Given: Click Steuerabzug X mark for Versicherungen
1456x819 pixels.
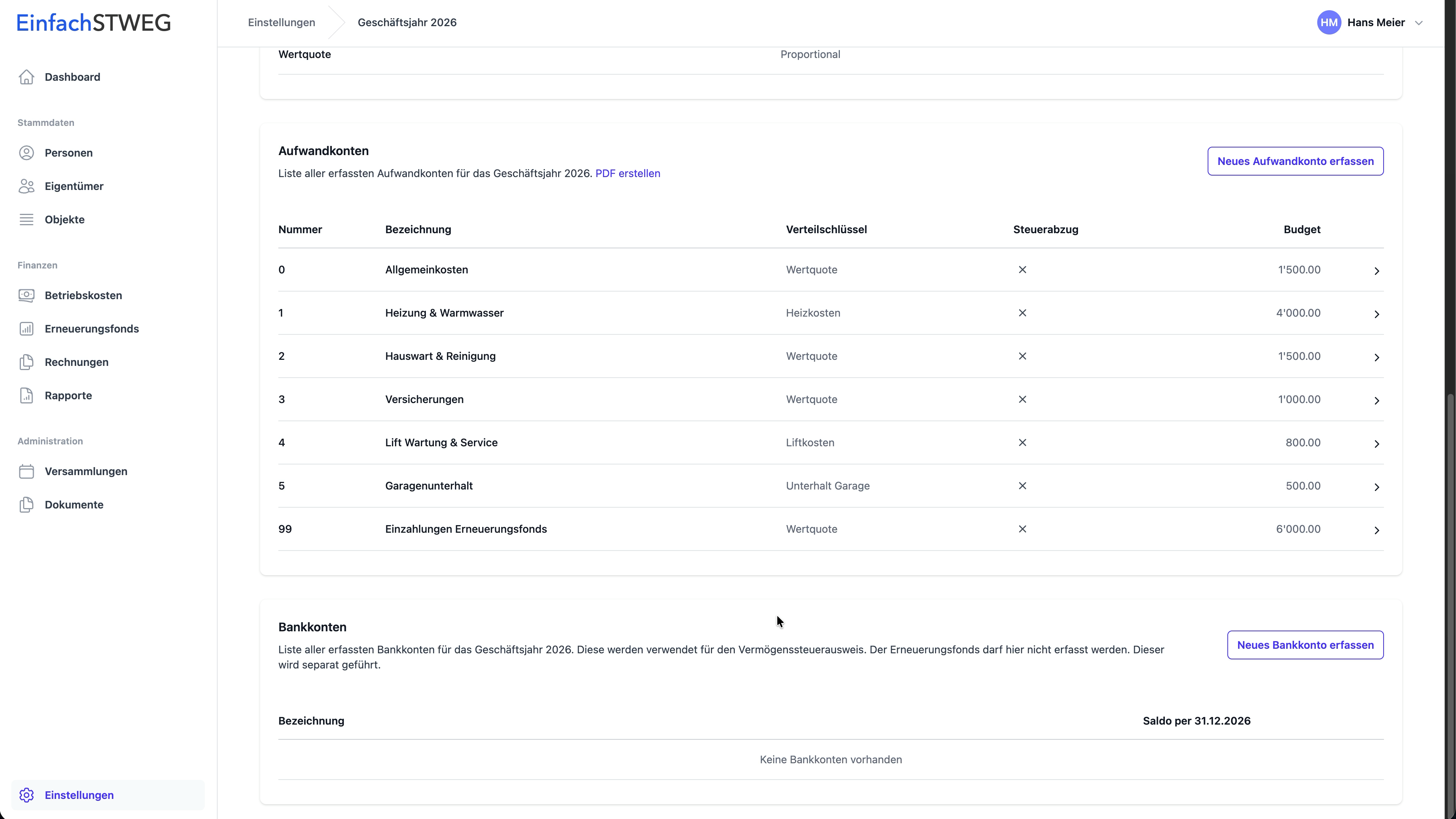Looking at the screenshot, I should [x=1022, y=399].
